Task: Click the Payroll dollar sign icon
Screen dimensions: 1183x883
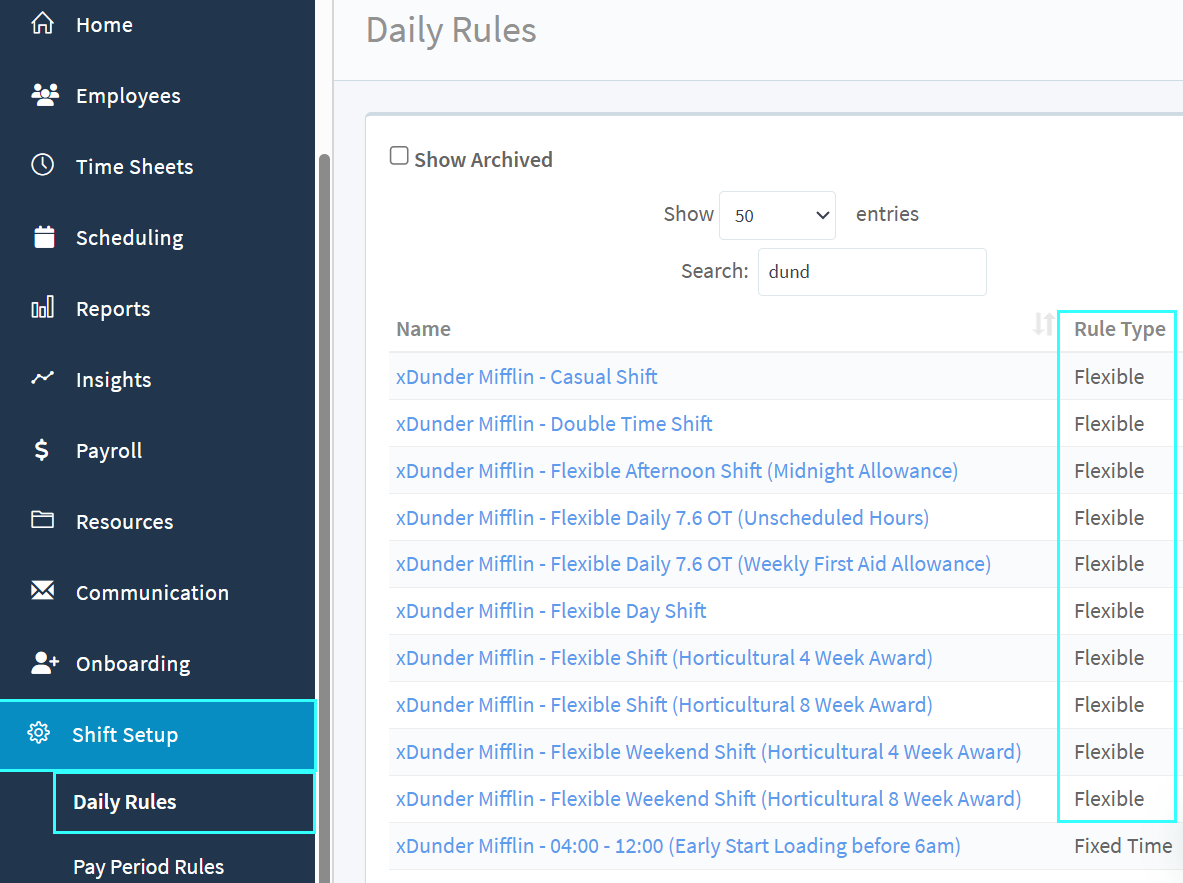Action: 41,450
